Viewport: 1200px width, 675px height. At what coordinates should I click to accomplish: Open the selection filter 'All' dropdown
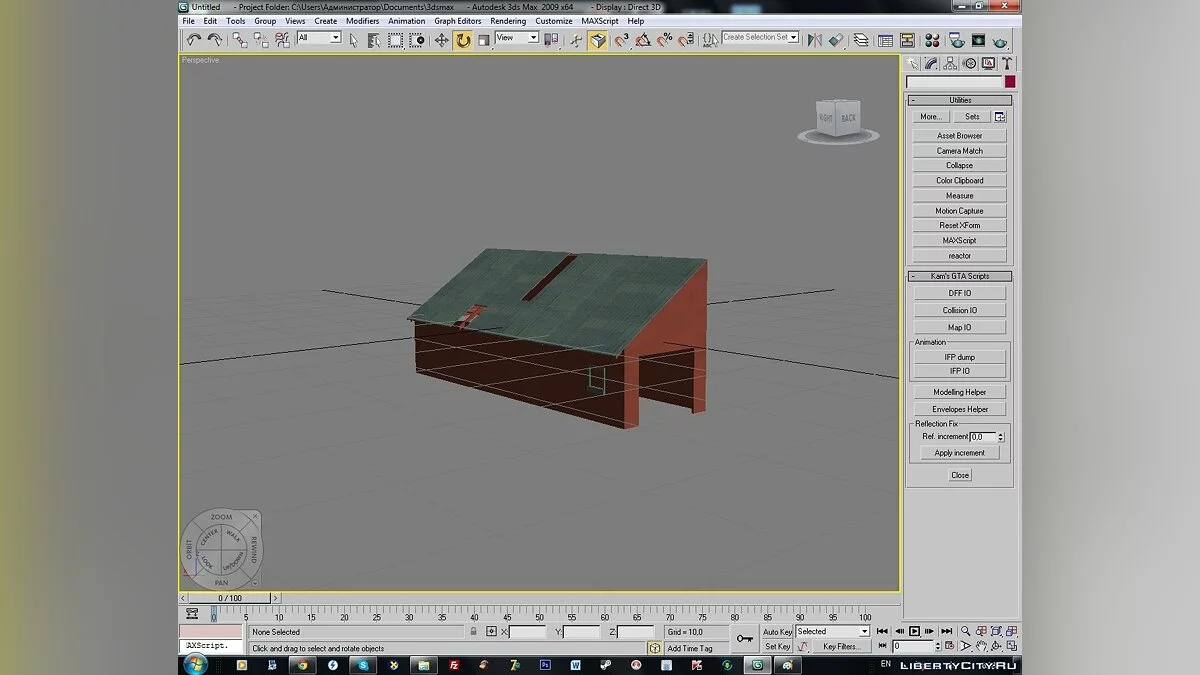click(x=335, y=38)
